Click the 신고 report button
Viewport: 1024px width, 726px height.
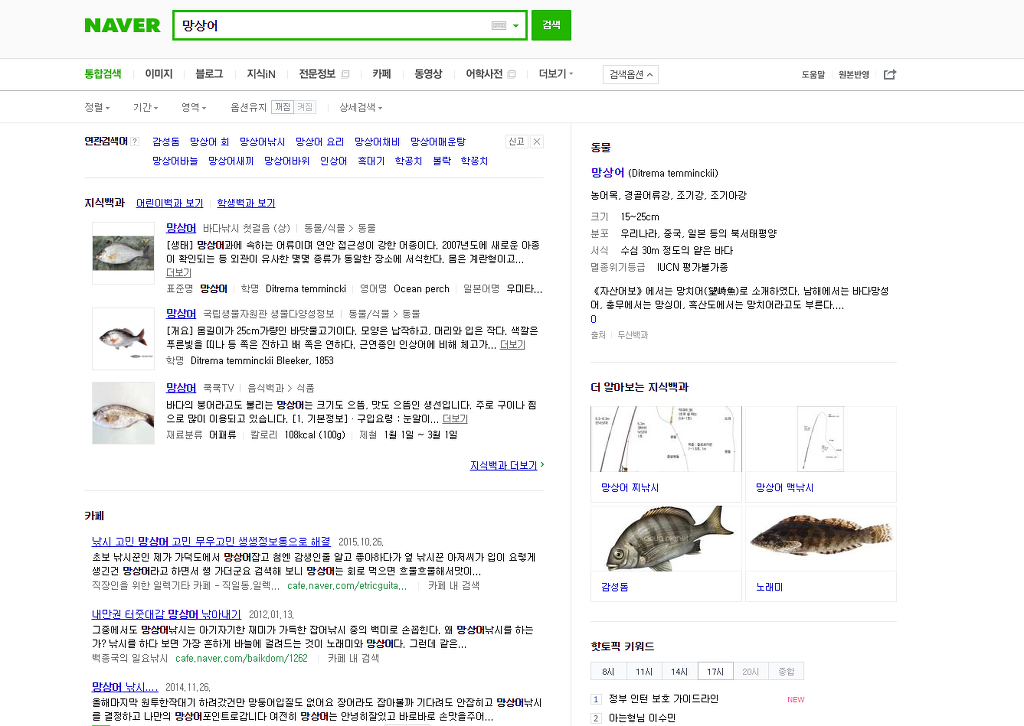(x=516, y=142)
